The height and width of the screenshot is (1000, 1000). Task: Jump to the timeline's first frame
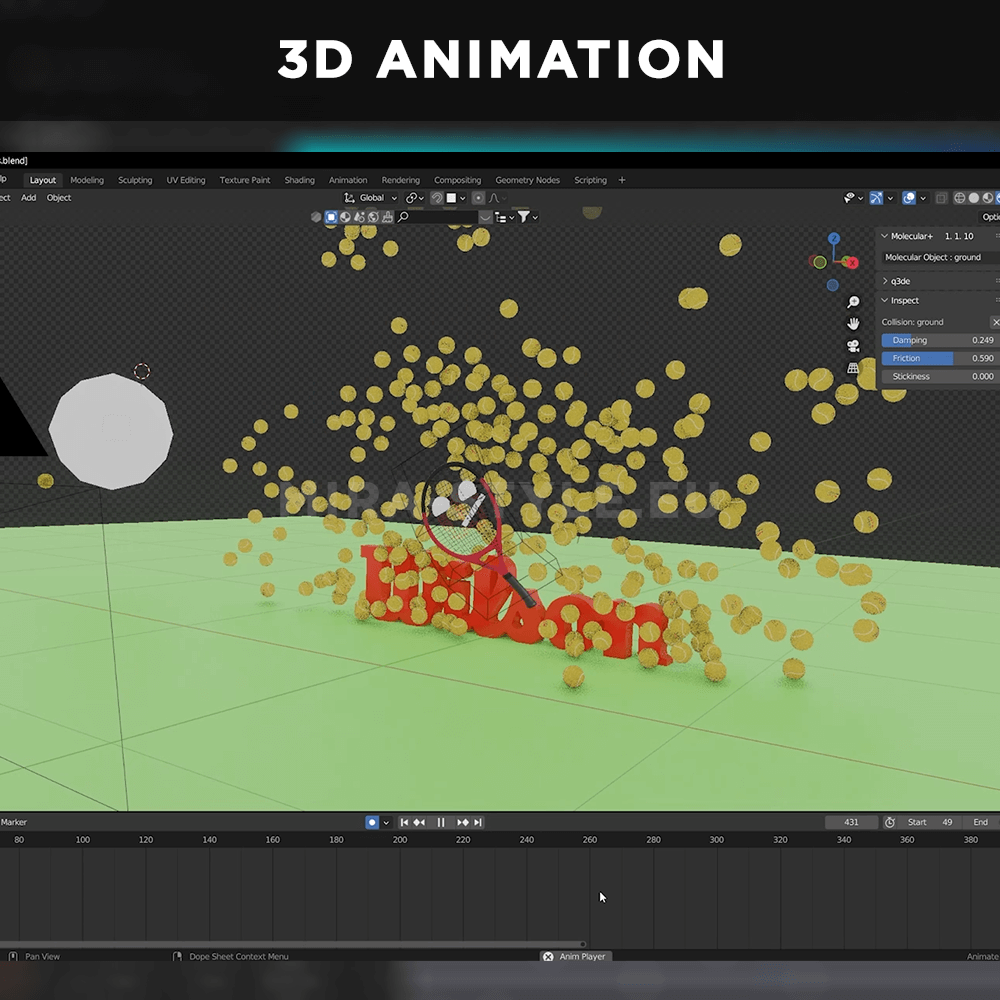(404, 822)
